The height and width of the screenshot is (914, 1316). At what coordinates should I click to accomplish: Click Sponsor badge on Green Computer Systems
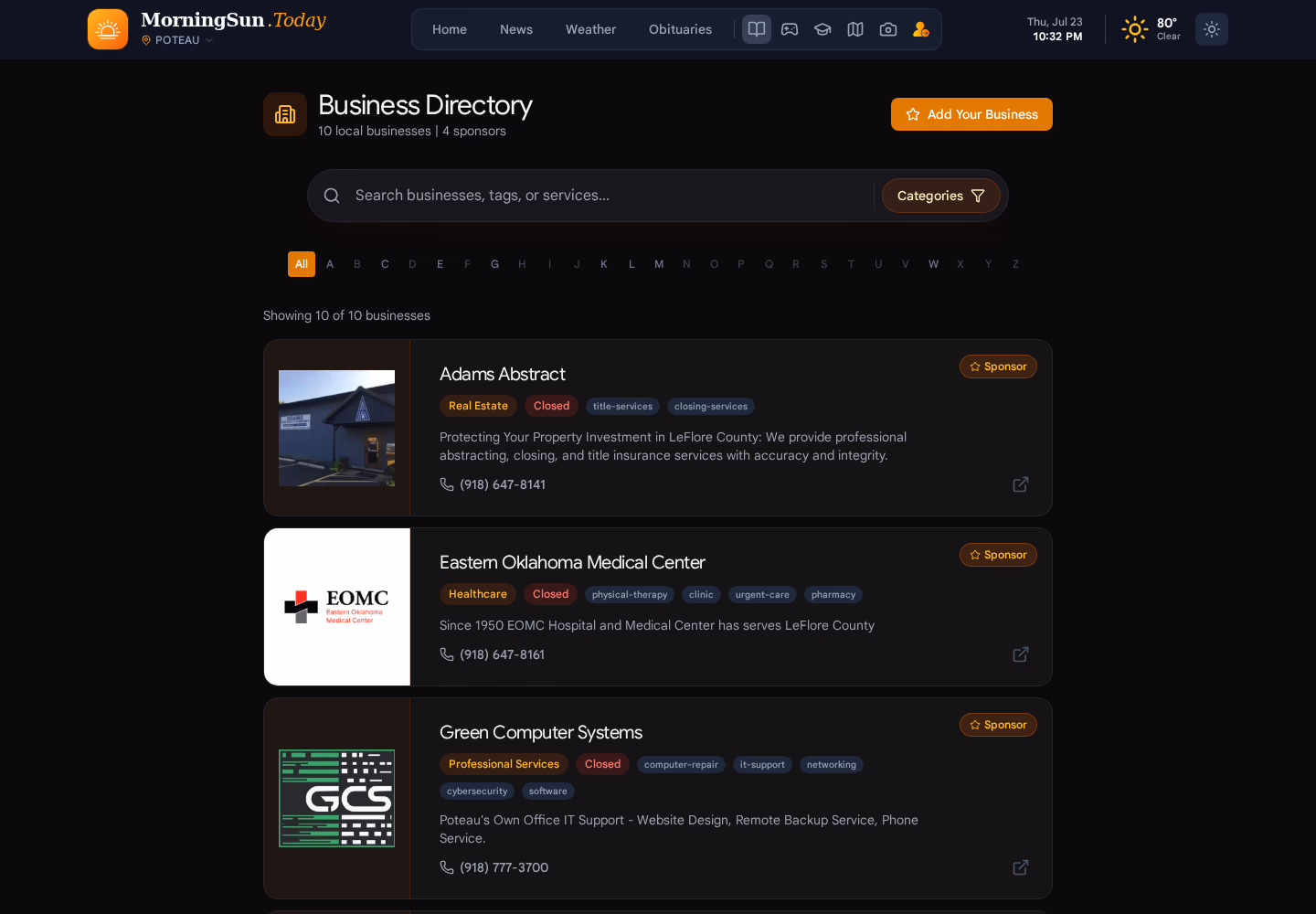[x=998, y=725]
